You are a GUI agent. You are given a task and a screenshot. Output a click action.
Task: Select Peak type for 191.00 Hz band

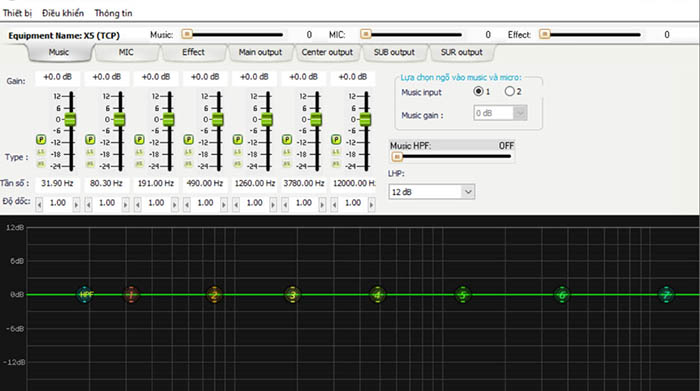(x=139, y=140)
